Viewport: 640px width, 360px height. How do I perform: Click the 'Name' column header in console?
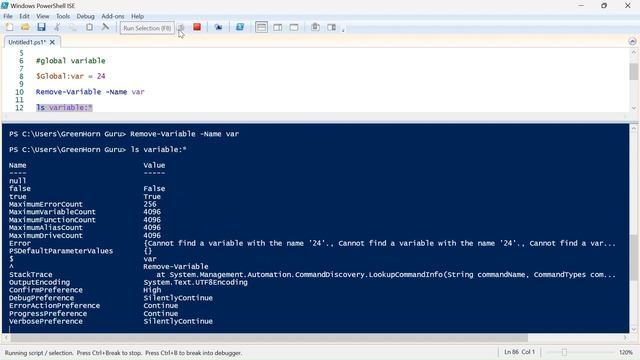(x=18, y=165)
